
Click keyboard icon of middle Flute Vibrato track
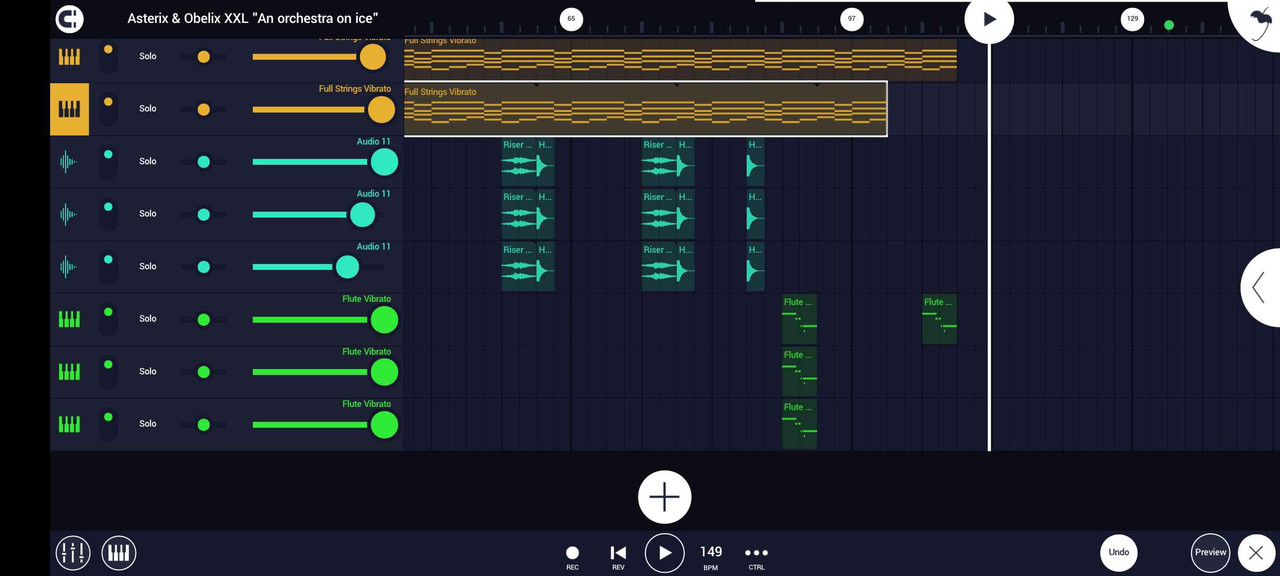69,371
